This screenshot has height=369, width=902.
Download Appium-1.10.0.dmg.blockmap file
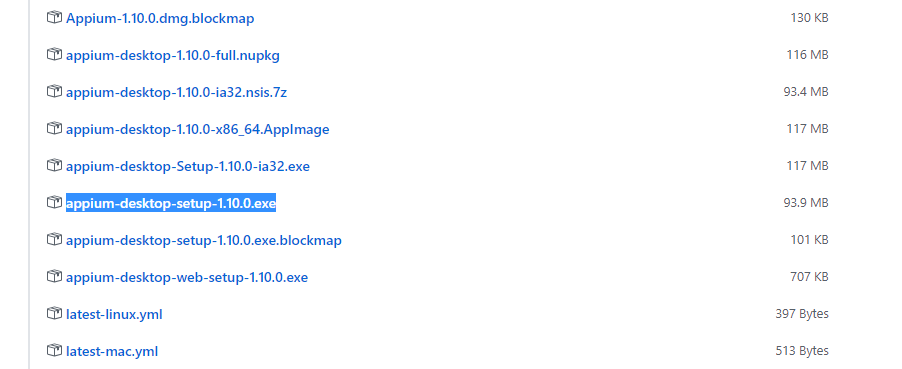[x=160, y=18]
